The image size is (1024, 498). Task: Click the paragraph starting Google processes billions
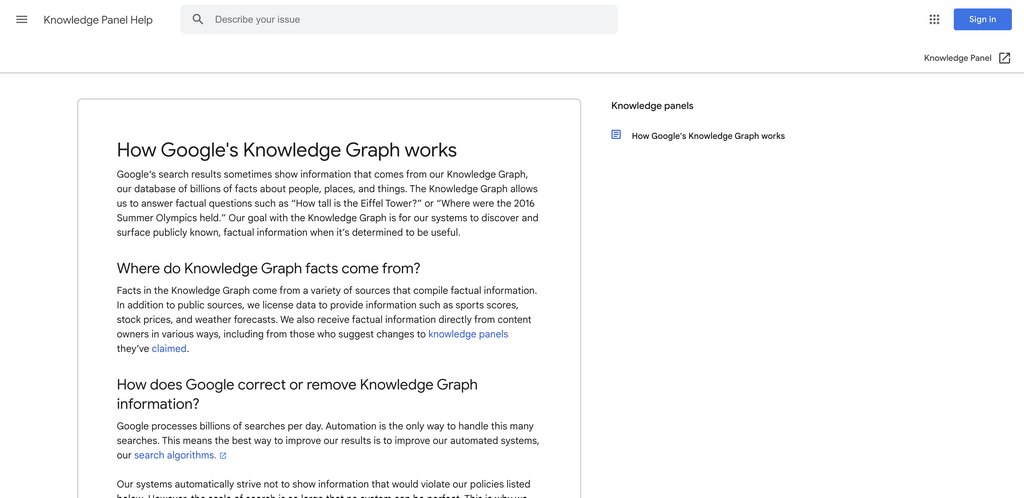(328, 441)
